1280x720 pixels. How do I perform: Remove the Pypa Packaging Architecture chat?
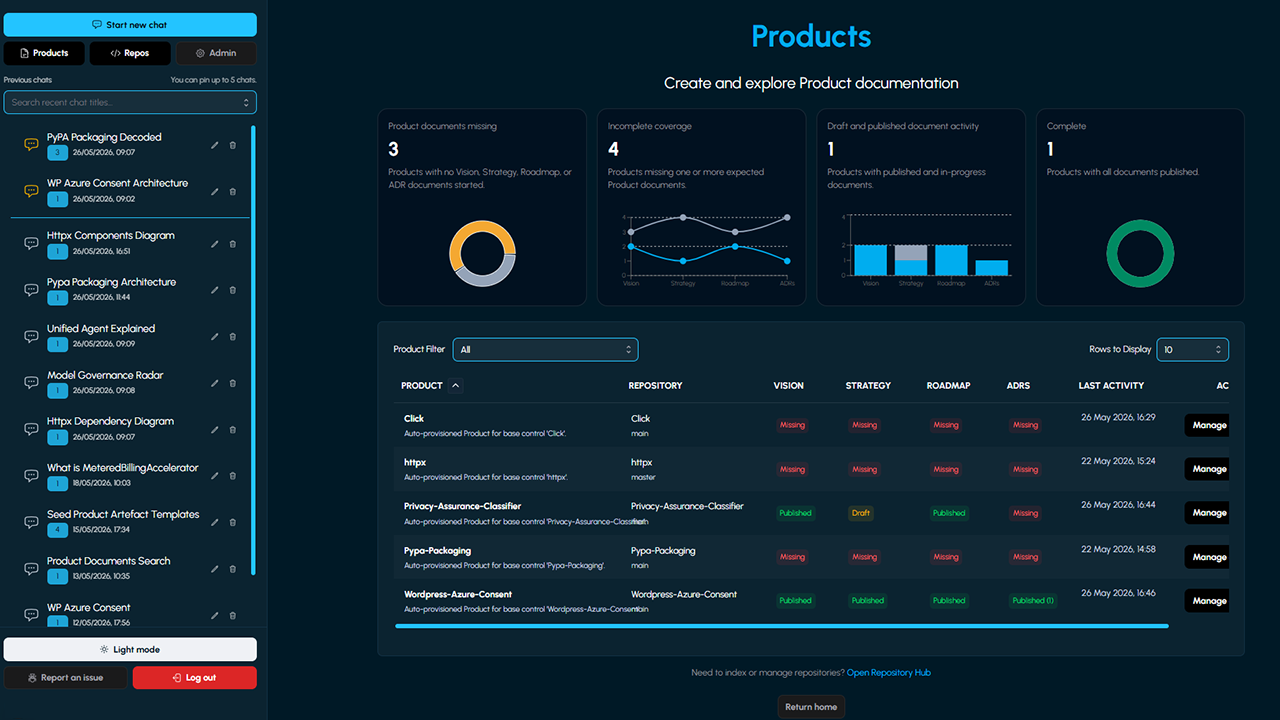[x=233, y=290]
